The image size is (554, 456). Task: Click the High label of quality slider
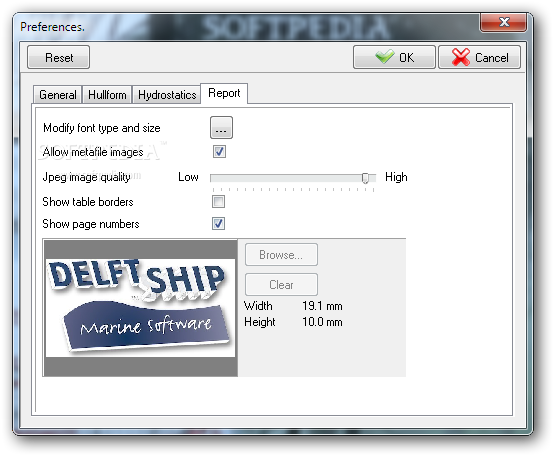tap(396, 177)
